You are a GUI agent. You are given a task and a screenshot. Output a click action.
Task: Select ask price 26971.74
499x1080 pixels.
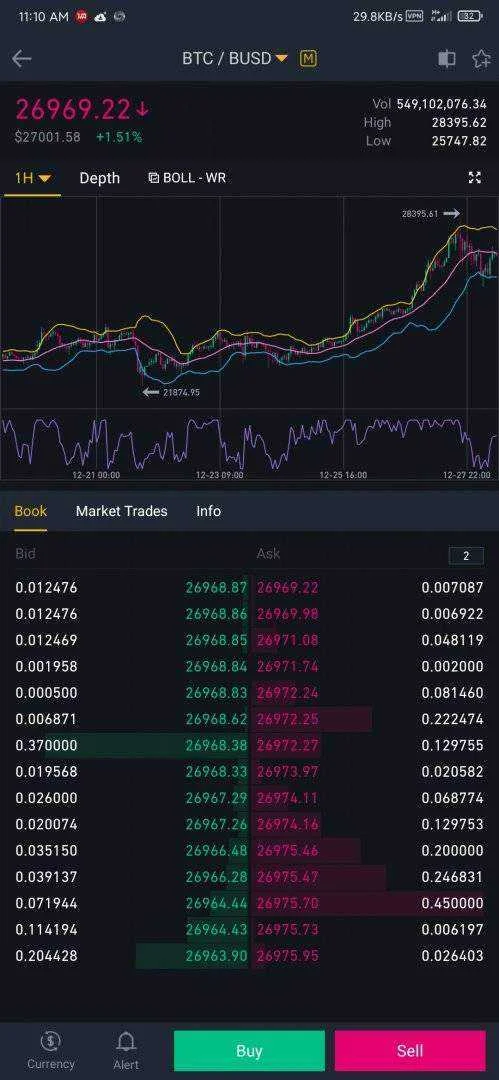tap(287, 666)
